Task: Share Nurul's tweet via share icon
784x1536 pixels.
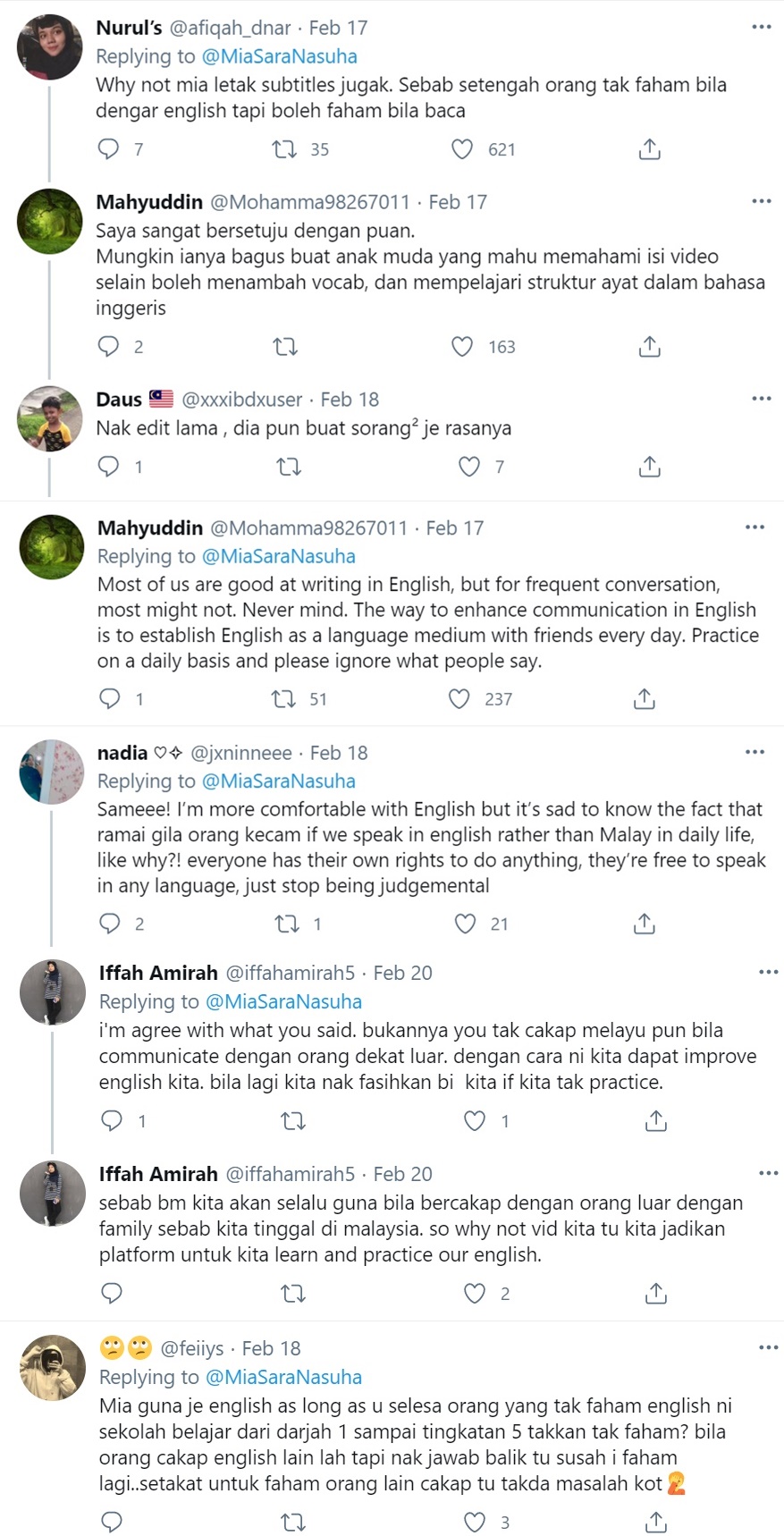Action: [x=650, y=149]
